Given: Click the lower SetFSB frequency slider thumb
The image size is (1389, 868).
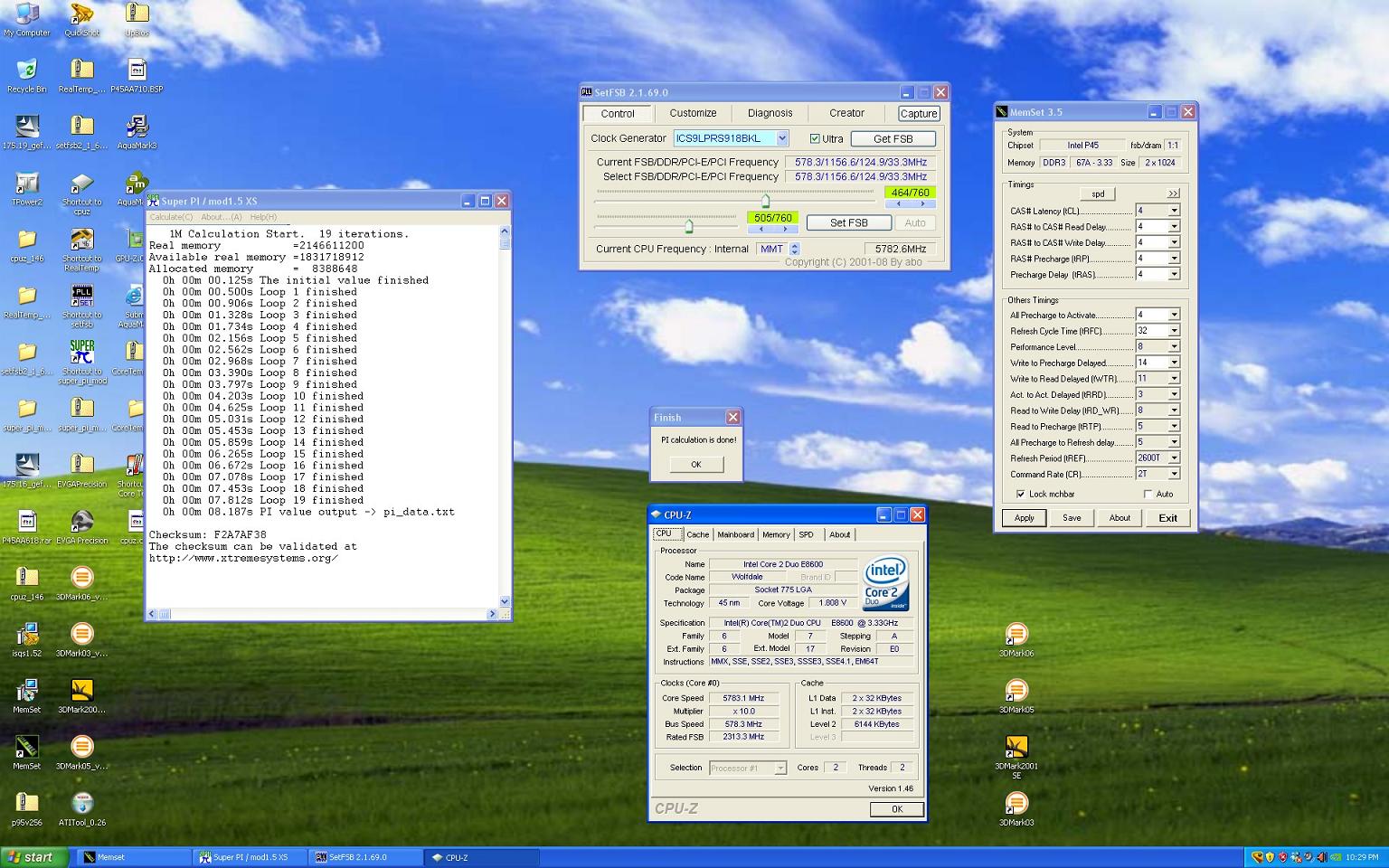Looking at the screenshot, I should coord(688,226).
